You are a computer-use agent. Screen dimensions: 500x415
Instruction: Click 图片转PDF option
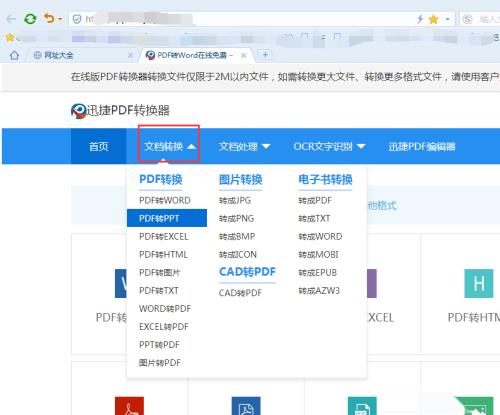tap(160, 362)
